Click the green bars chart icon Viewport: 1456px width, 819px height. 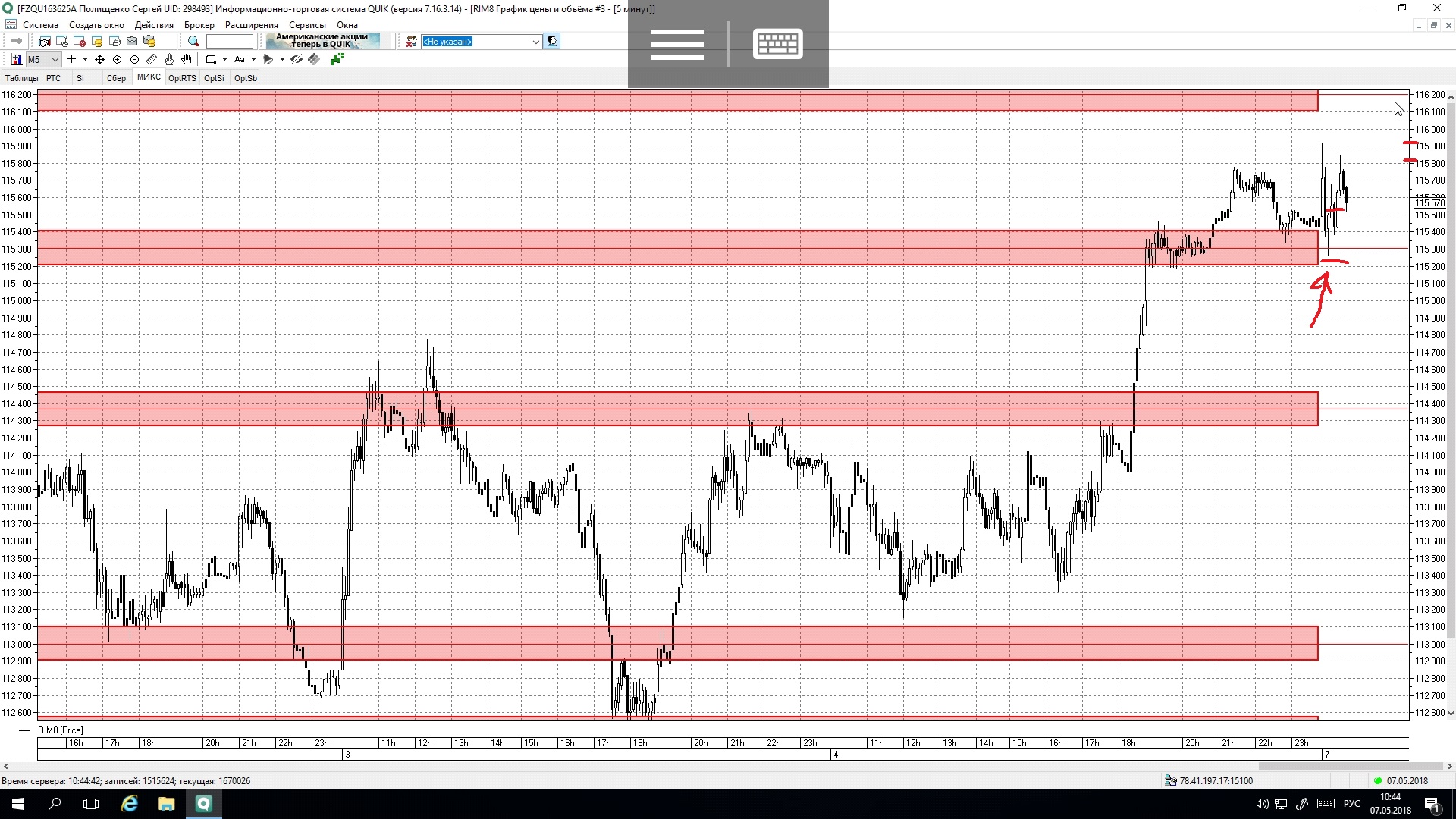337,59
